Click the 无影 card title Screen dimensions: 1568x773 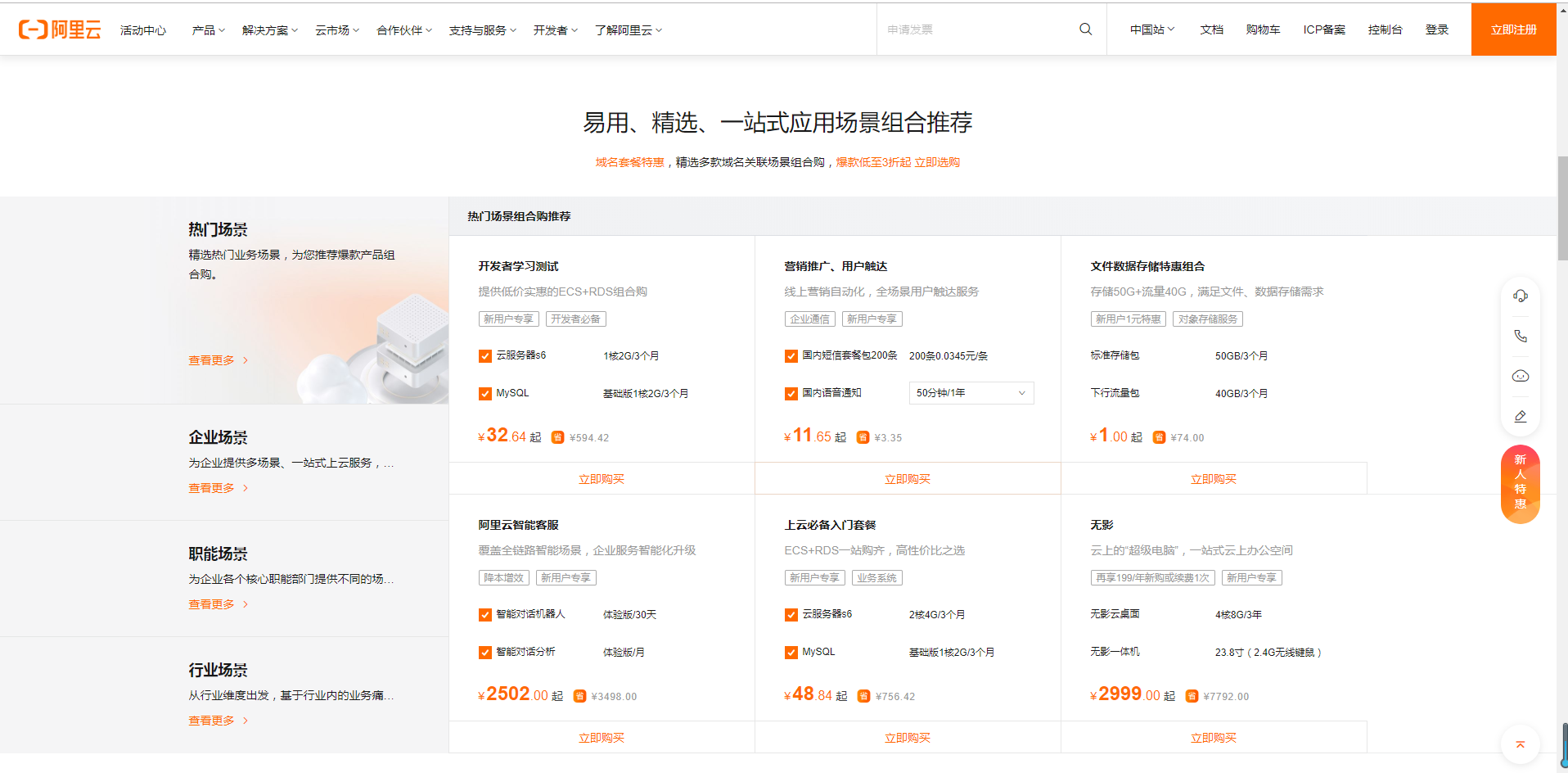pyautogui.click(x=1102, y=525)
